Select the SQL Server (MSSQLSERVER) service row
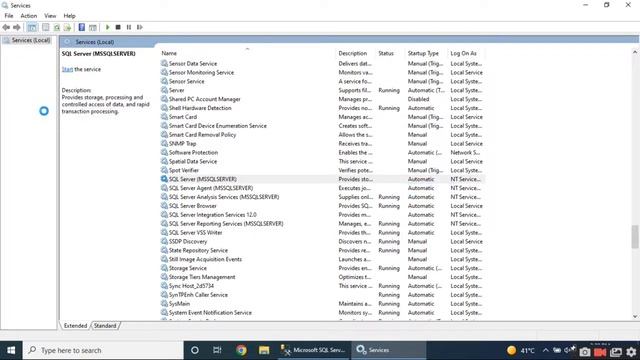 [322, 179]
